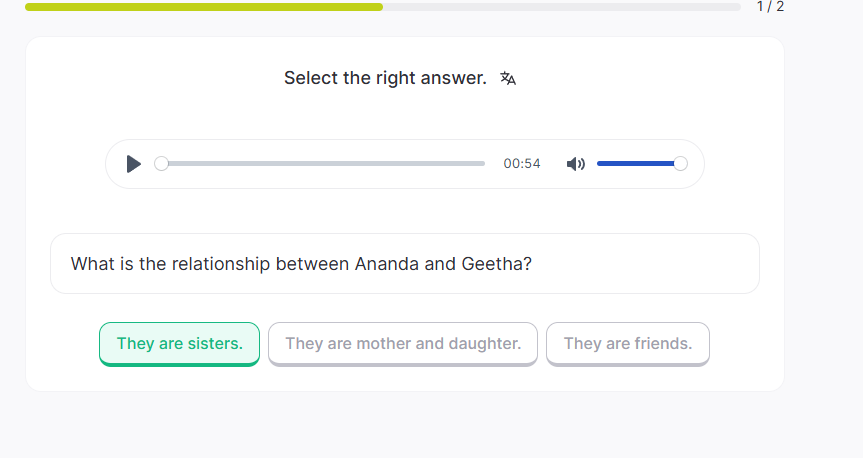Click the translate icon beside the instruction
The width and height of the screenshot is (863, 458).
pyautogui.click(x=508, y=78)
